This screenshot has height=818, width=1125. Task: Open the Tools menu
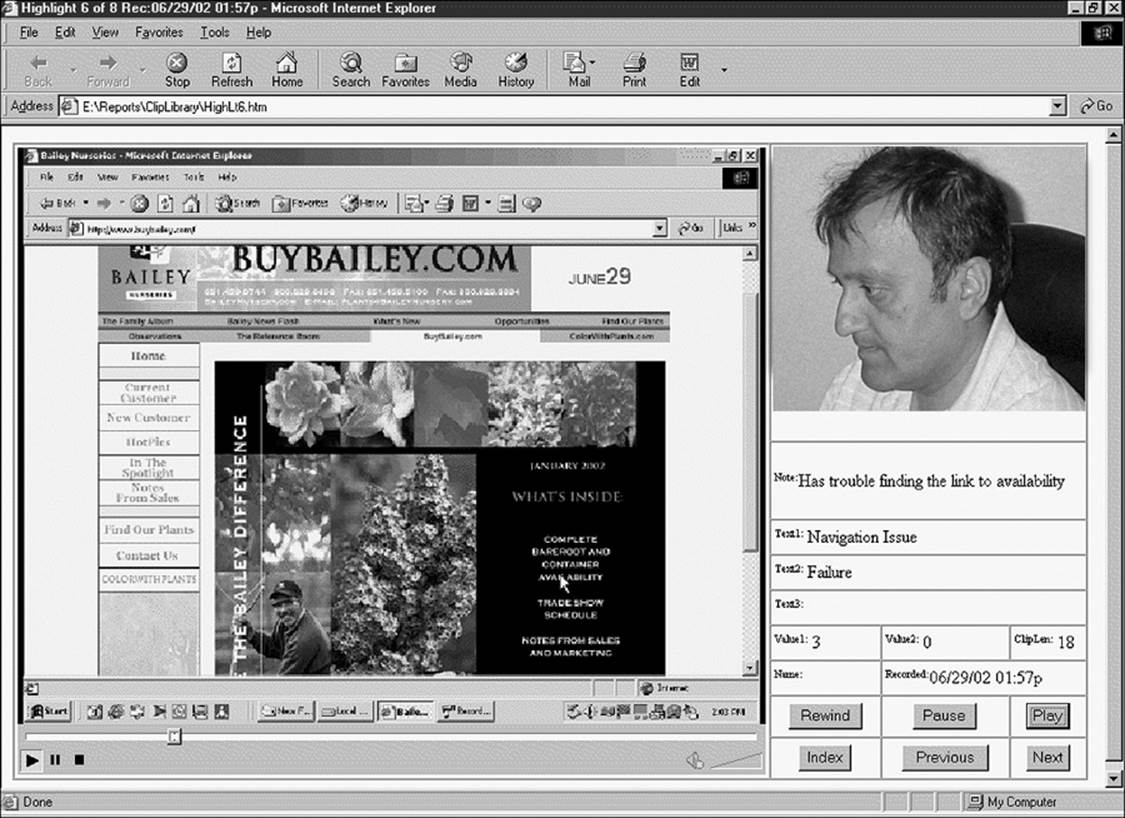pyautogui.click(x=215, y=32)
